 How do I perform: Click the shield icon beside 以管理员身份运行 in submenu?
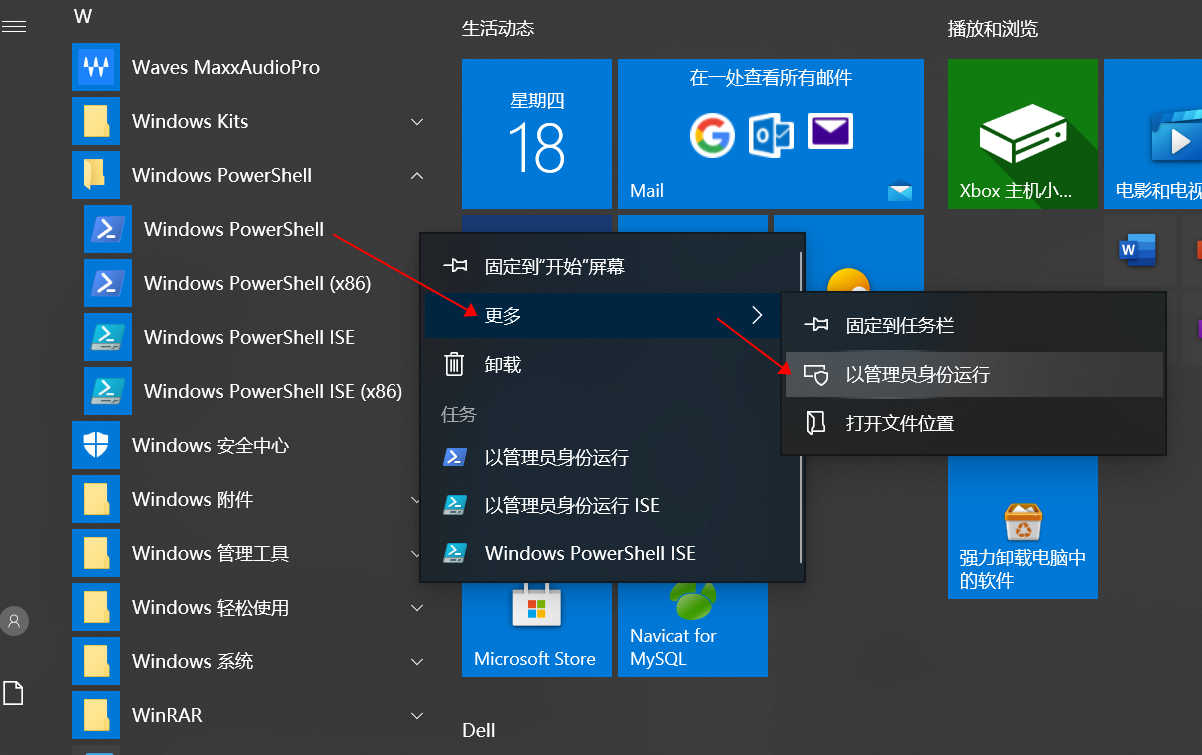tap(816, 374)
